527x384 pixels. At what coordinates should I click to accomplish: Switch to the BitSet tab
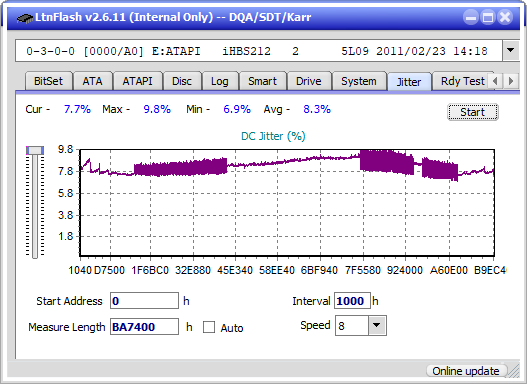point(48,81)
